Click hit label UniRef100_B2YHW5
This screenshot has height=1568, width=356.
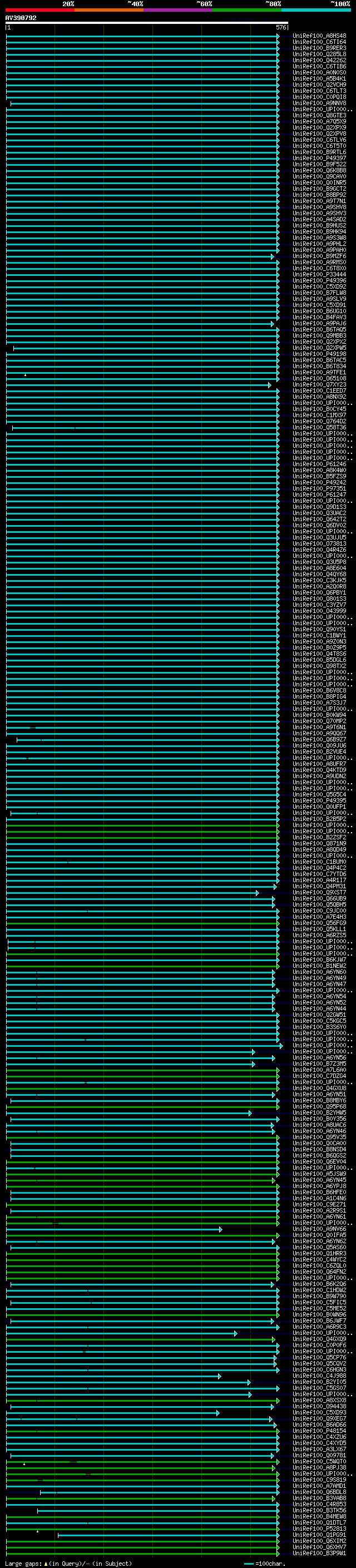click(319, 1112)
